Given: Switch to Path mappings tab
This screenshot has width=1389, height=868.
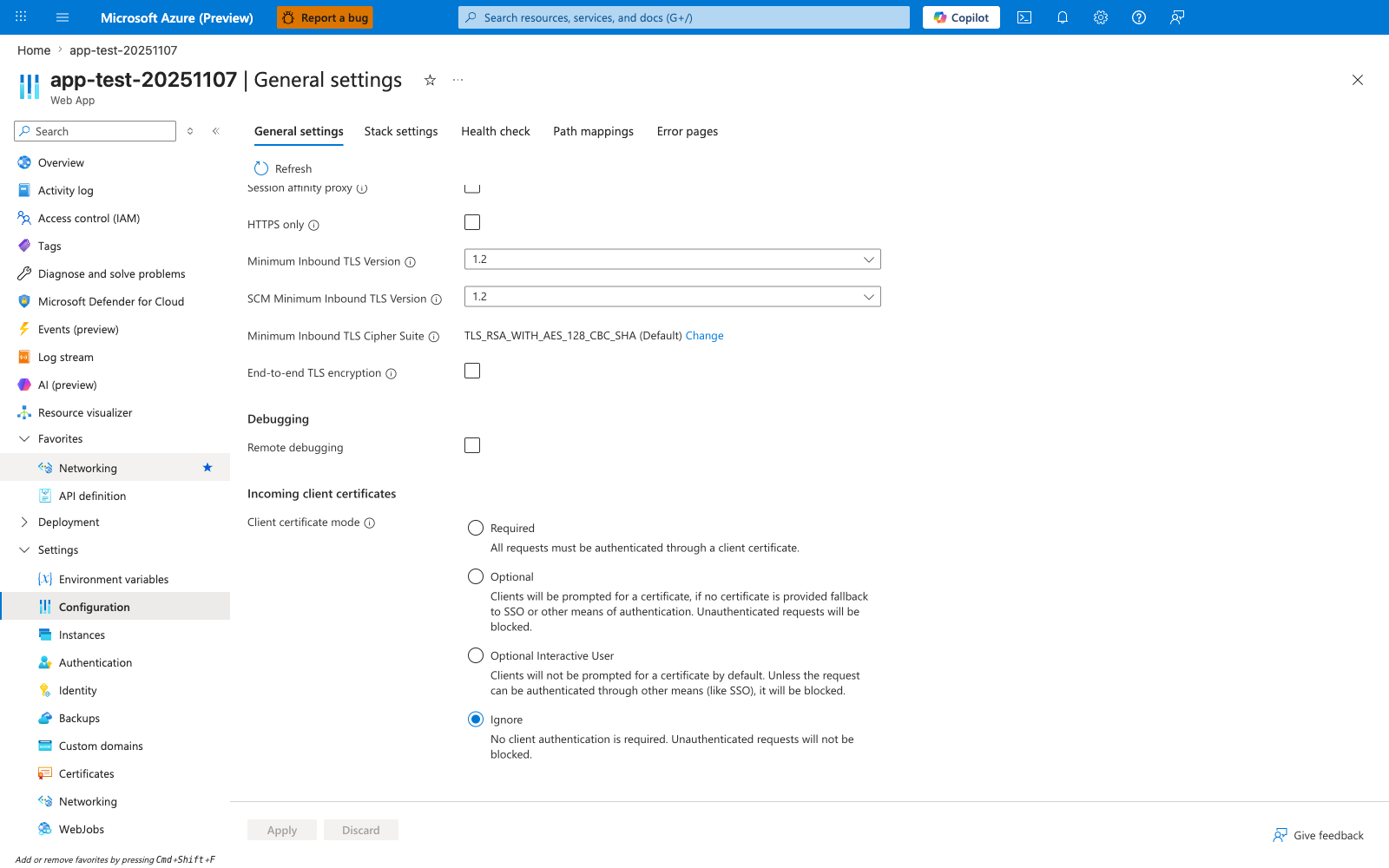Looking at the screenshot, I should [594, 131].
